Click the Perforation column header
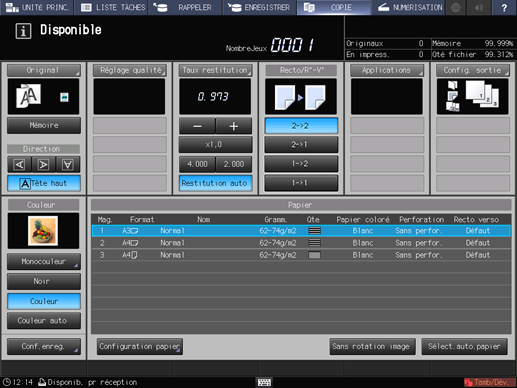 pos(421,219)
